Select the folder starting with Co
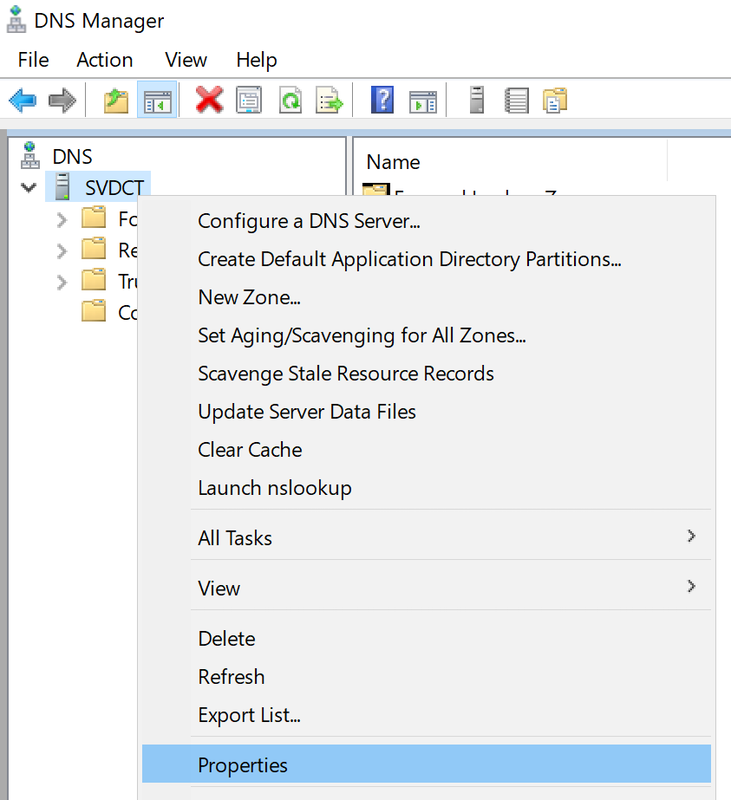 point(109,312)
